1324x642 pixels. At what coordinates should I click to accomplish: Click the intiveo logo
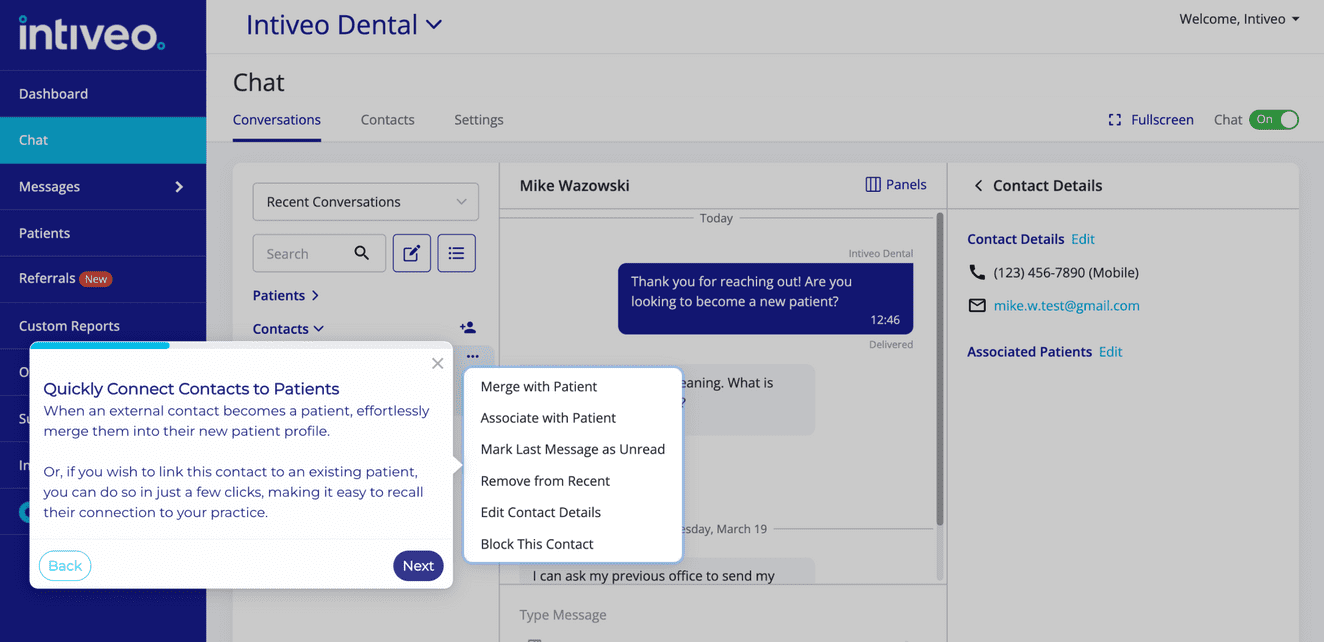91,33
